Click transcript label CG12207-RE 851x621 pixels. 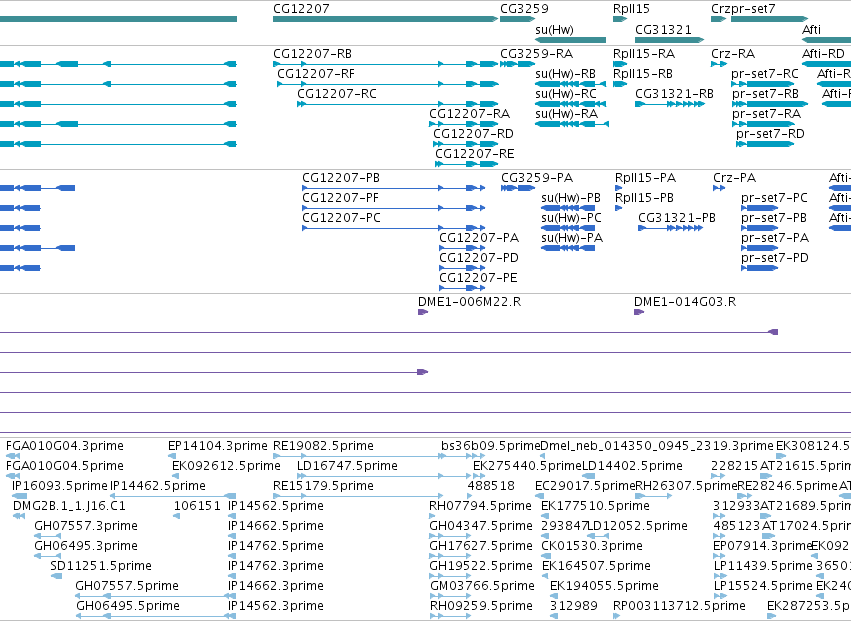474,154
